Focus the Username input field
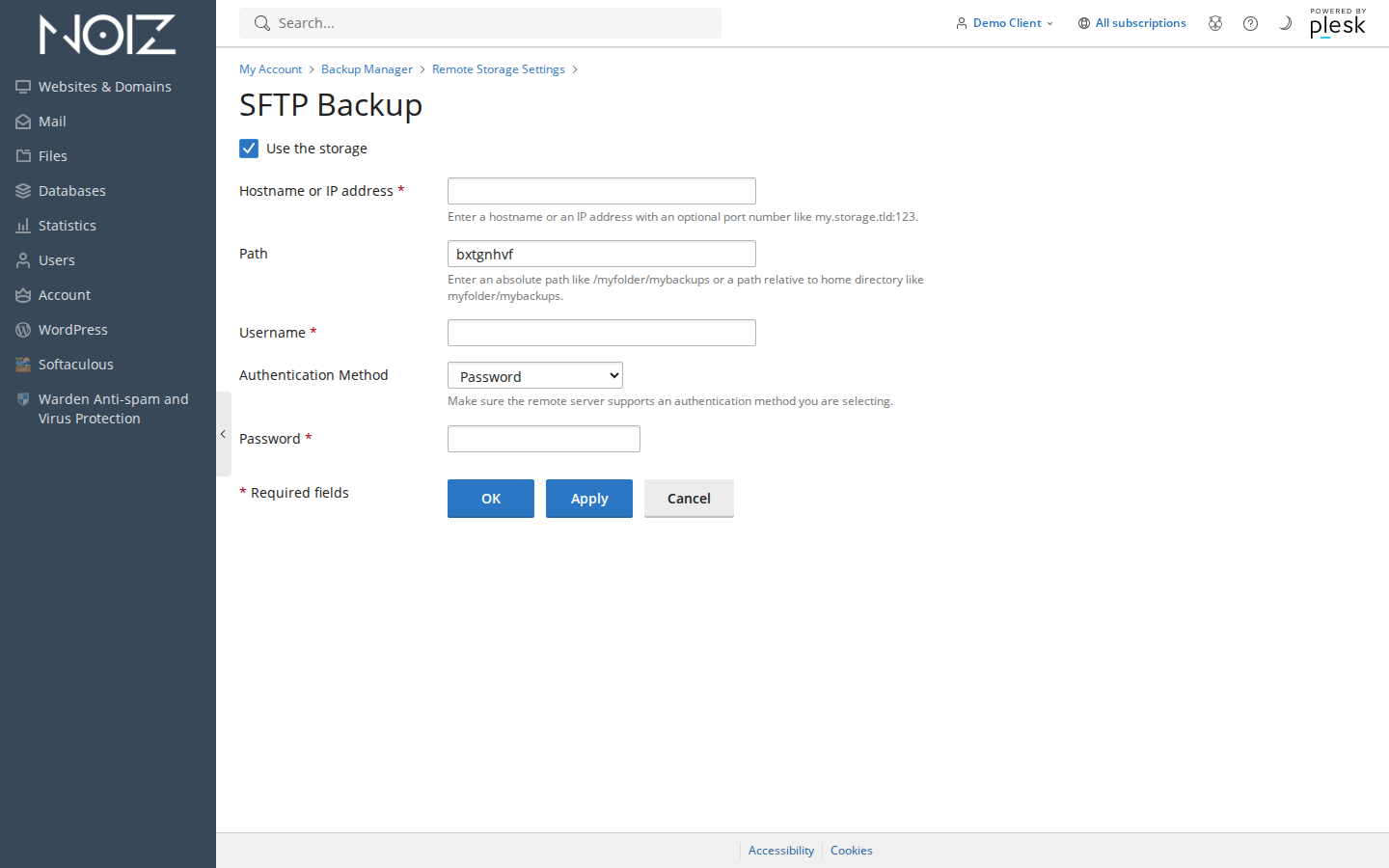Screen dimensions: 1389x868 tap(602, 333)
